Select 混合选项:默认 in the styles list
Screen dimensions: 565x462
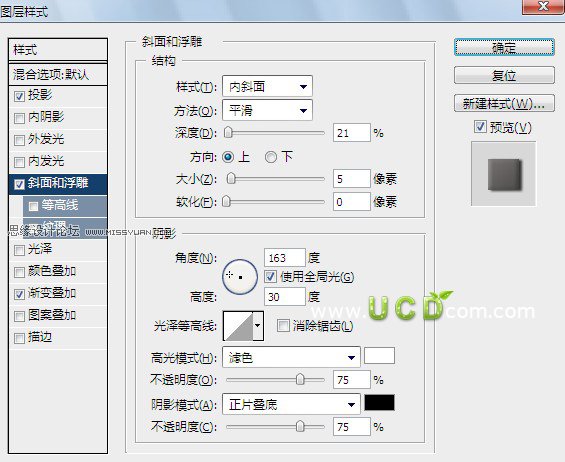58,75
